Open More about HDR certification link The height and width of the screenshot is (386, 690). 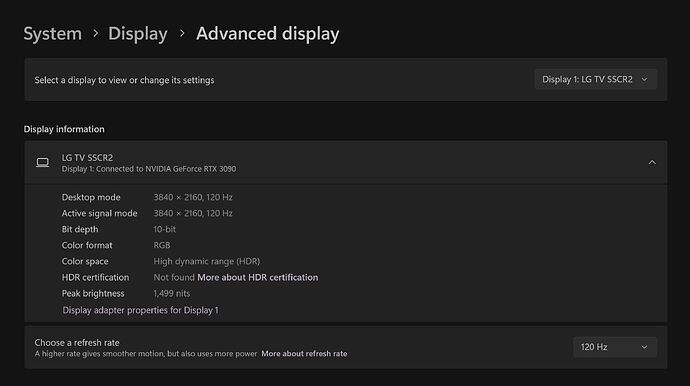(x=257, y=277)
